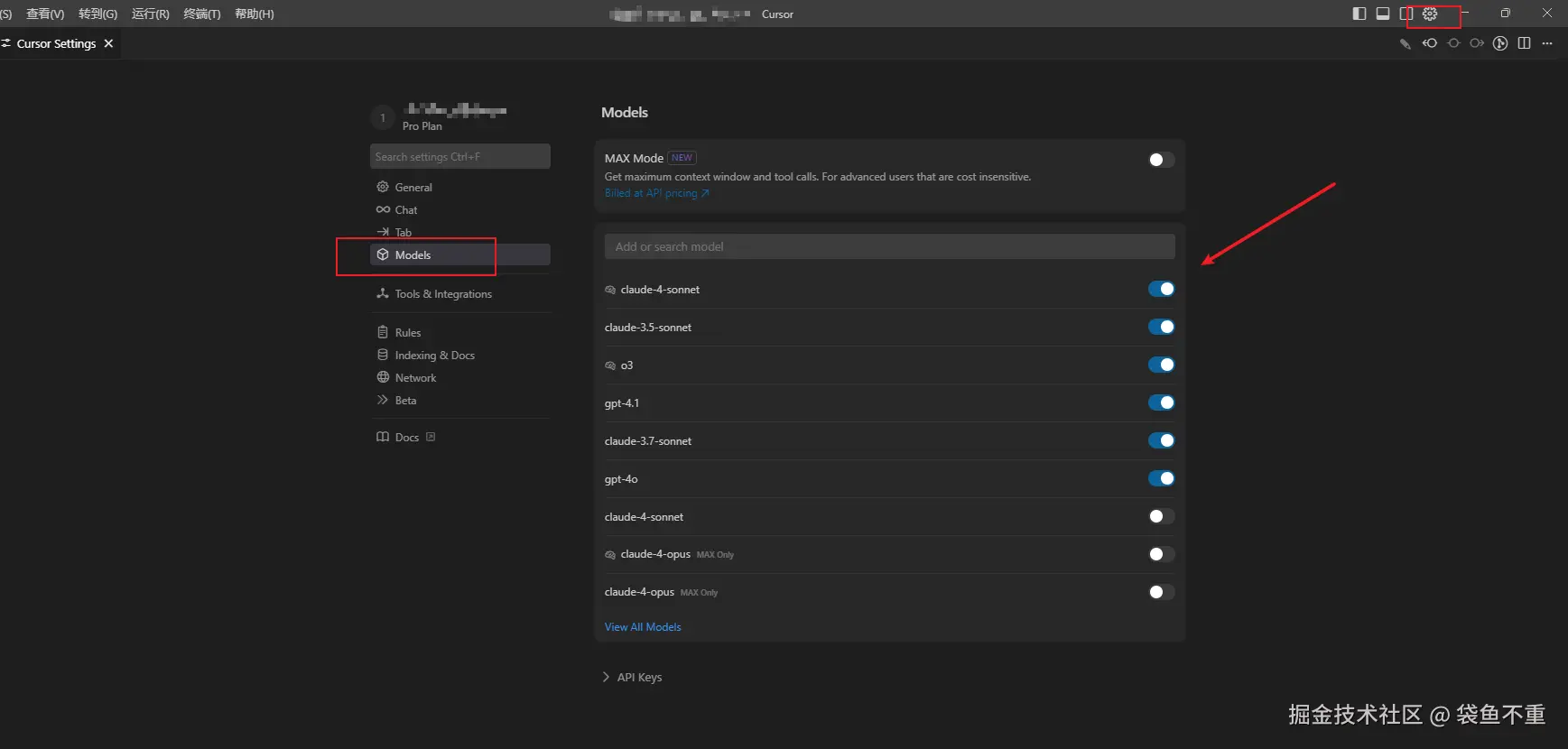1568x749 pixels.
Task: Open the 终端(T) menu
Action: click(202, 14)
